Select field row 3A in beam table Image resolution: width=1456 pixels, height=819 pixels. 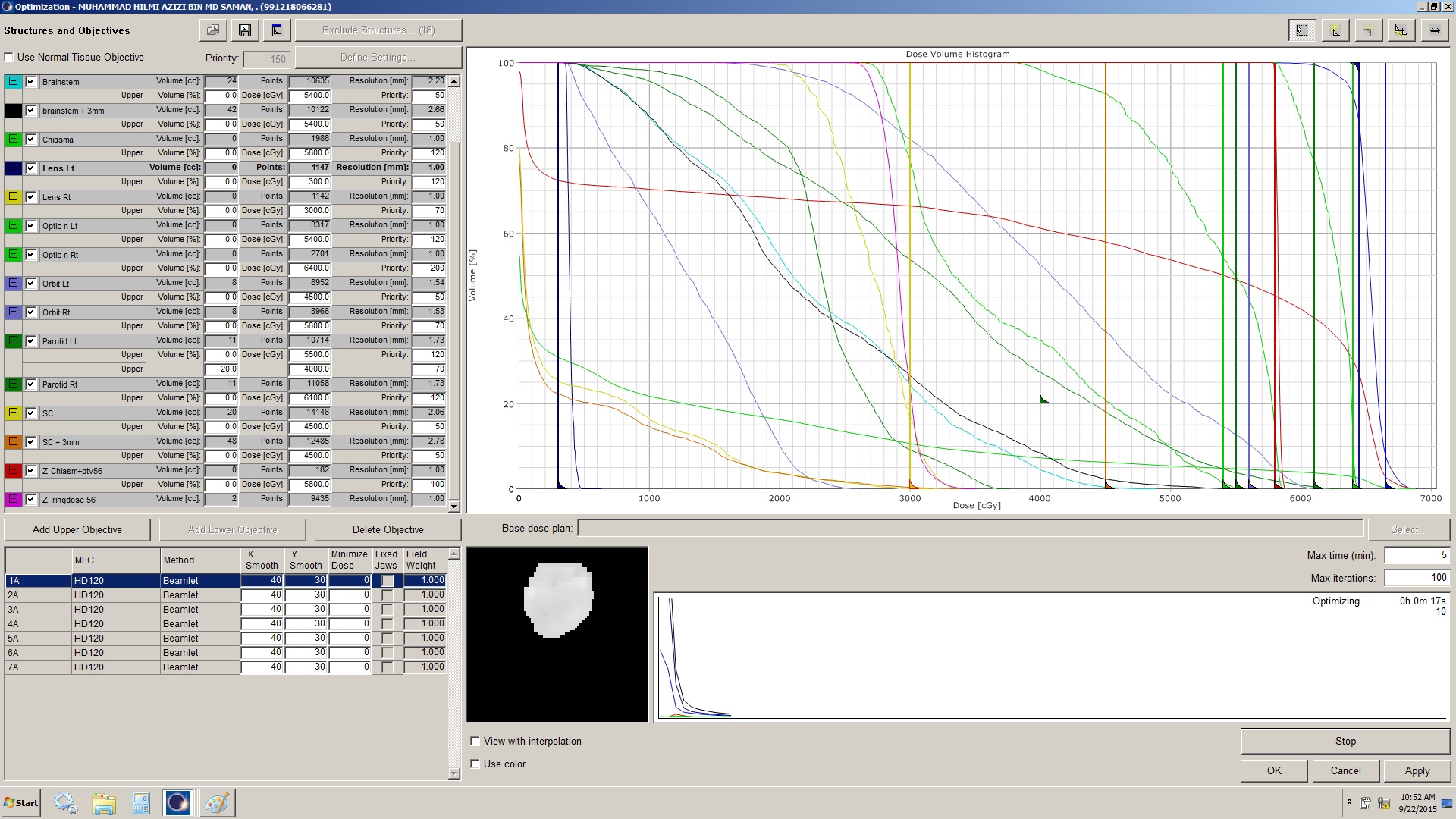click(38, 610)
